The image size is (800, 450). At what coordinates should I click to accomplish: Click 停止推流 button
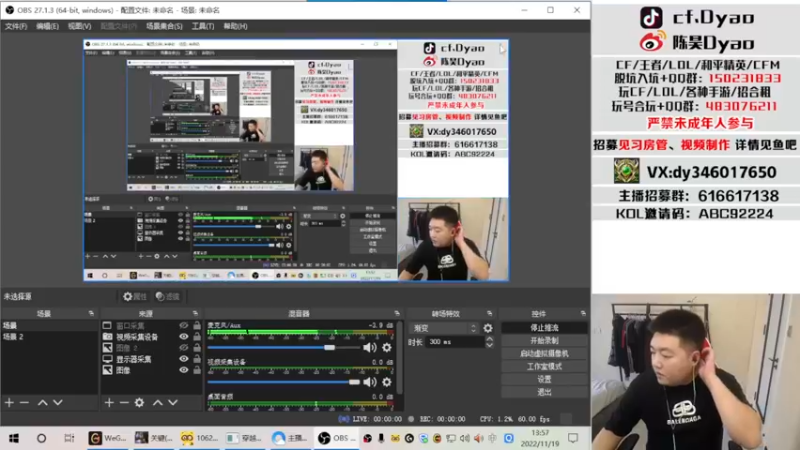(544, 328)
